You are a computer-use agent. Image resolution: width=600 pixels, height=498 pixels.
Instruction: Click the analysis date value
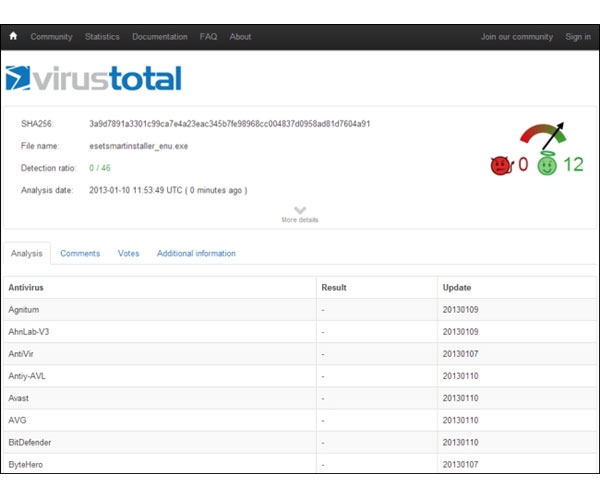[x=168, y=190]
